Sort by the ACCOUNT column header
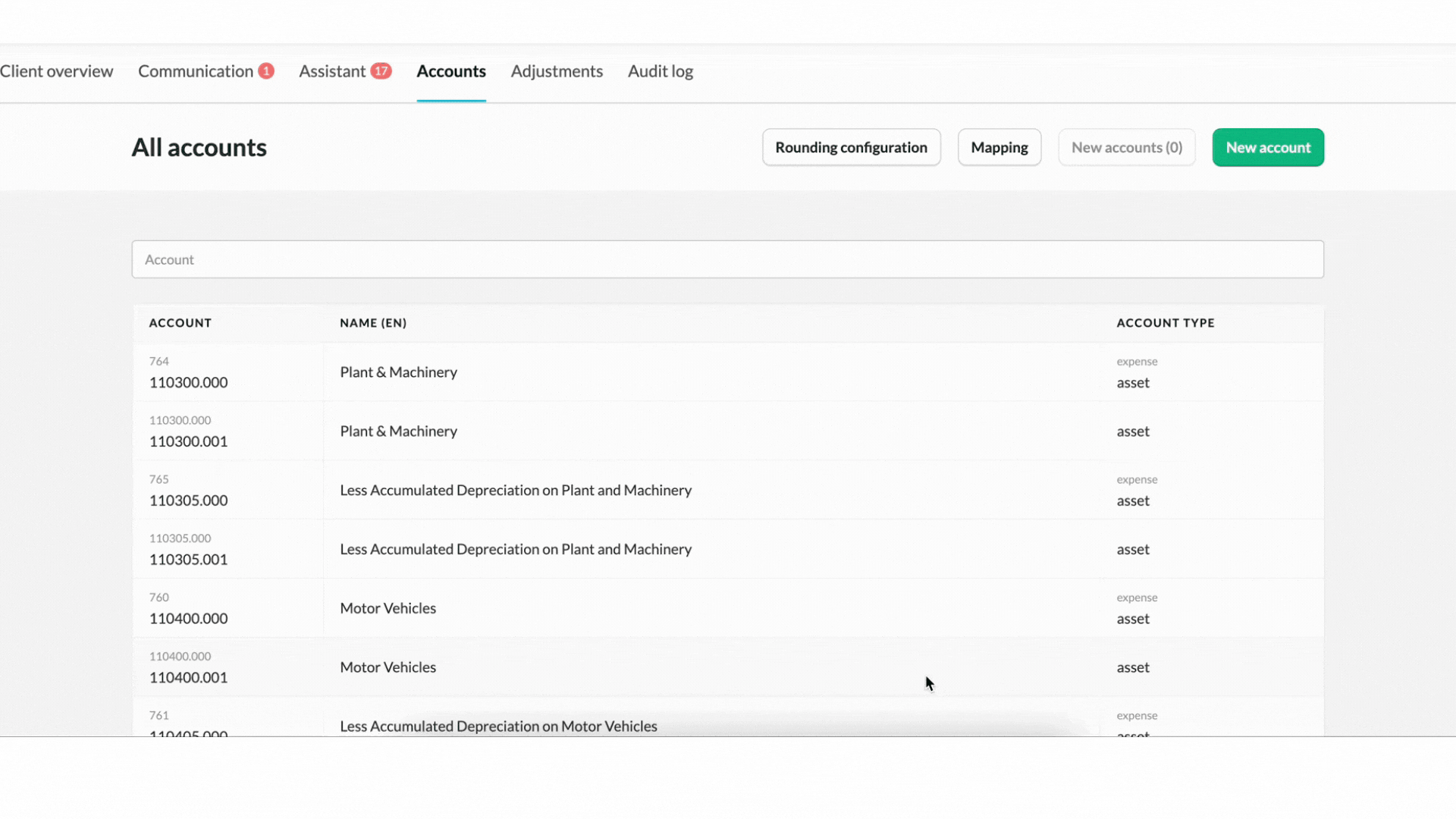This screenshot has height=819, width=1456. pos(180,322)
